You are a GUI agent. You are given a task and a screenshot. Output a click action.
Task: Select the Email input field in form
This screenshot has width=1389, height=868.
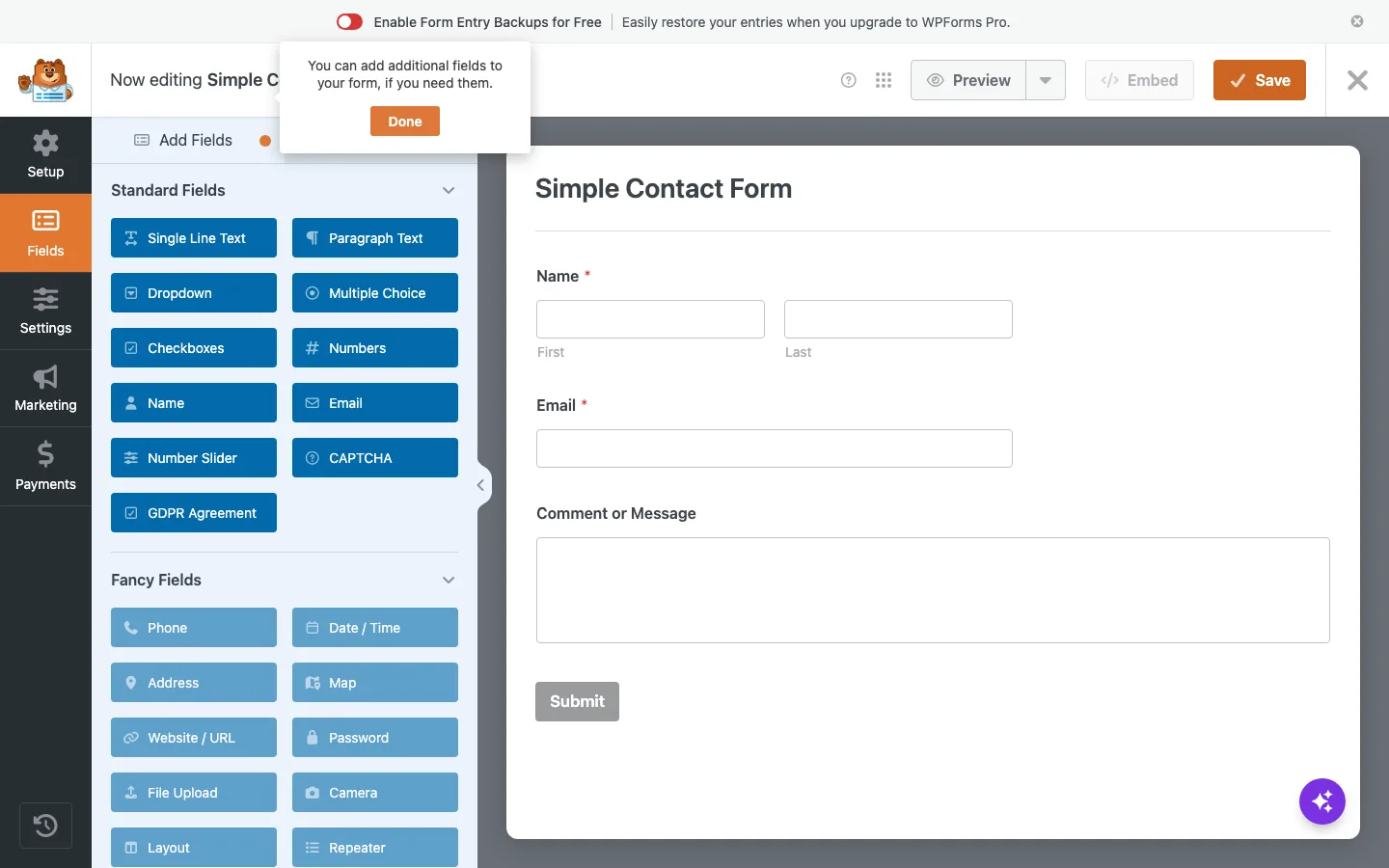(x=775, y=448)
